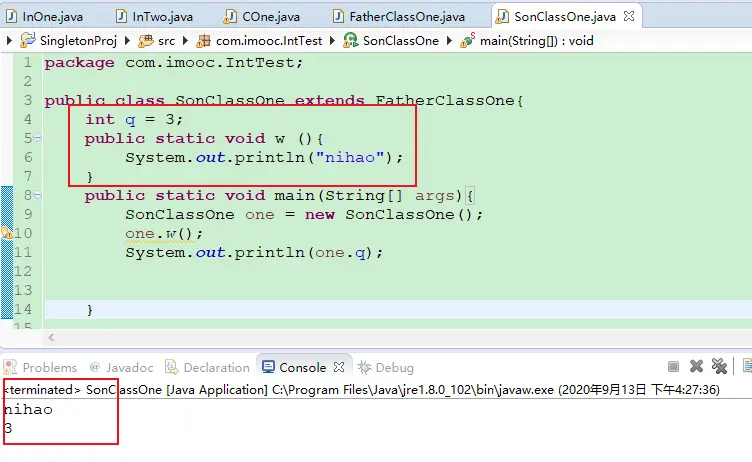The image size is (752, 462).
Task: Switch to FatherClassOne.java editor tab
Action: point(406,16)
